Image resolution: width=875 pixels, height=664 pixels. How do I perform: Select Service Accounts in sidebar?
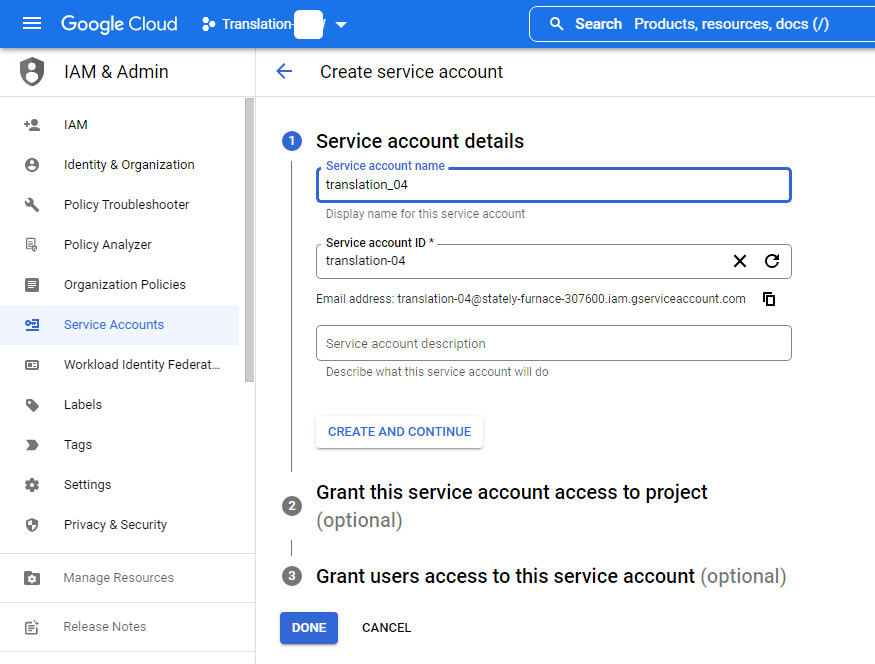(x=119, y=325)
